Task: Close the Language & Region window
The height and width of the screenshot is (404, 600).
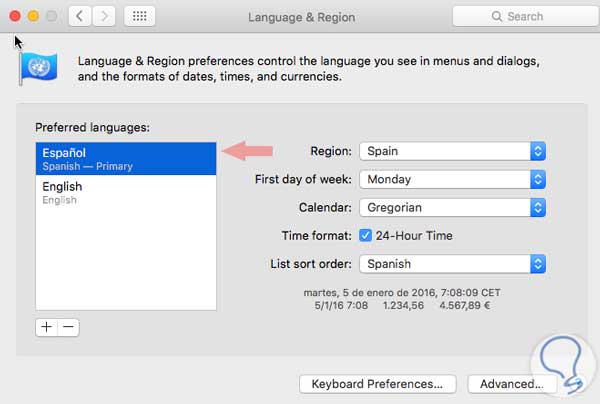Action: click(15, 16)
